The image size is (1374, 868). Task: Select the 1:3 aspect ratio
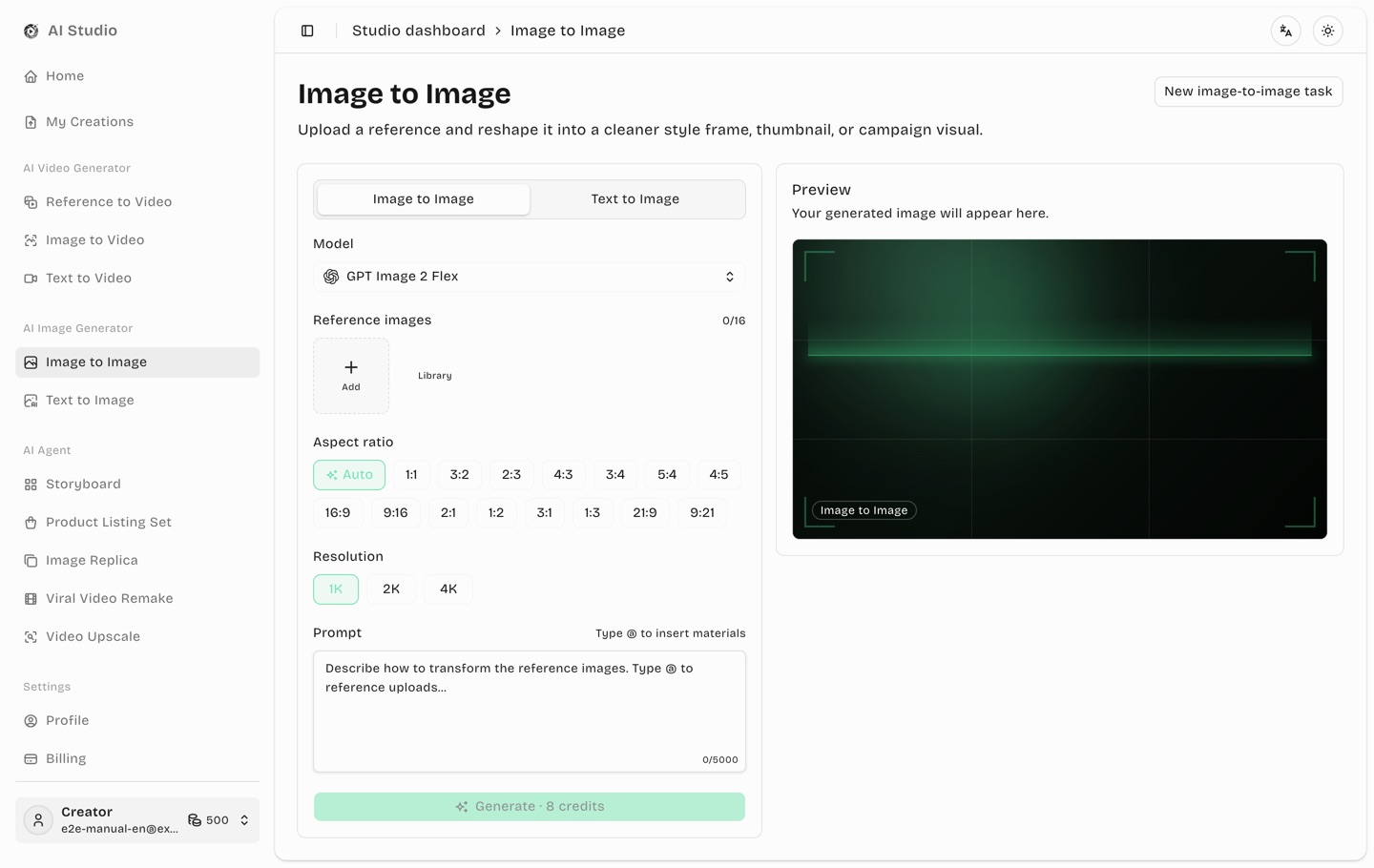[593, 513]
